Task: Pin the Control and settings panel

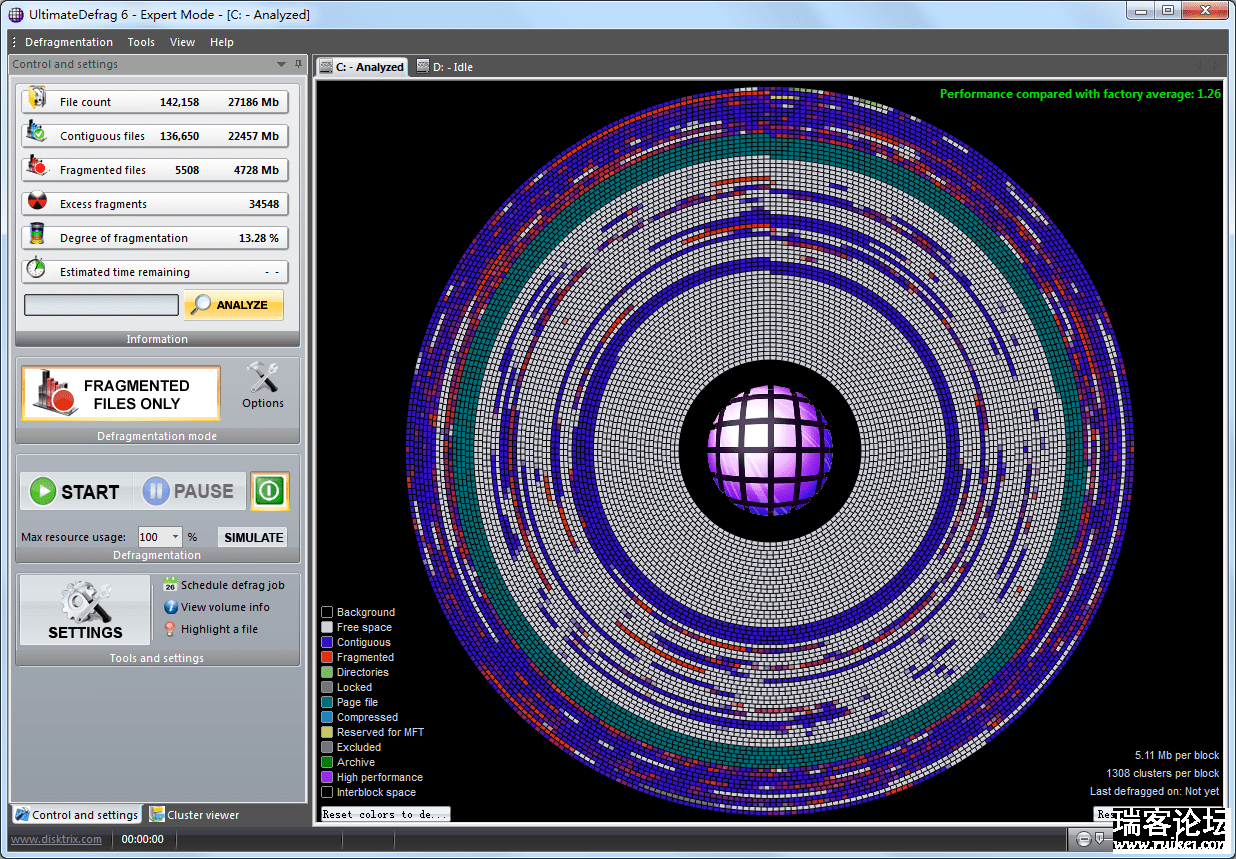Action: pos(298,64)
